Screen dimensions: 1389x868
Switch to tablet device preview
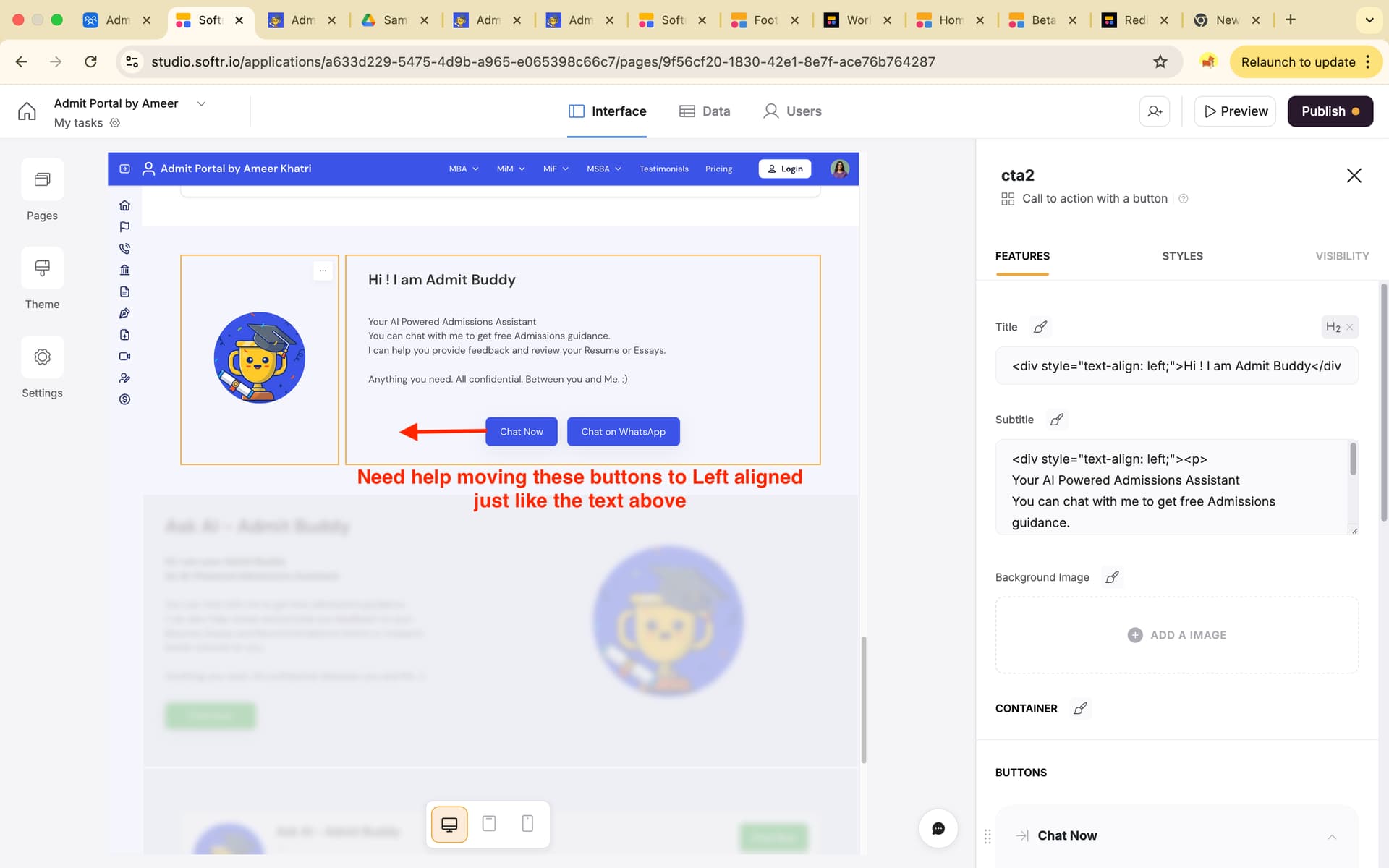point(489,824)
